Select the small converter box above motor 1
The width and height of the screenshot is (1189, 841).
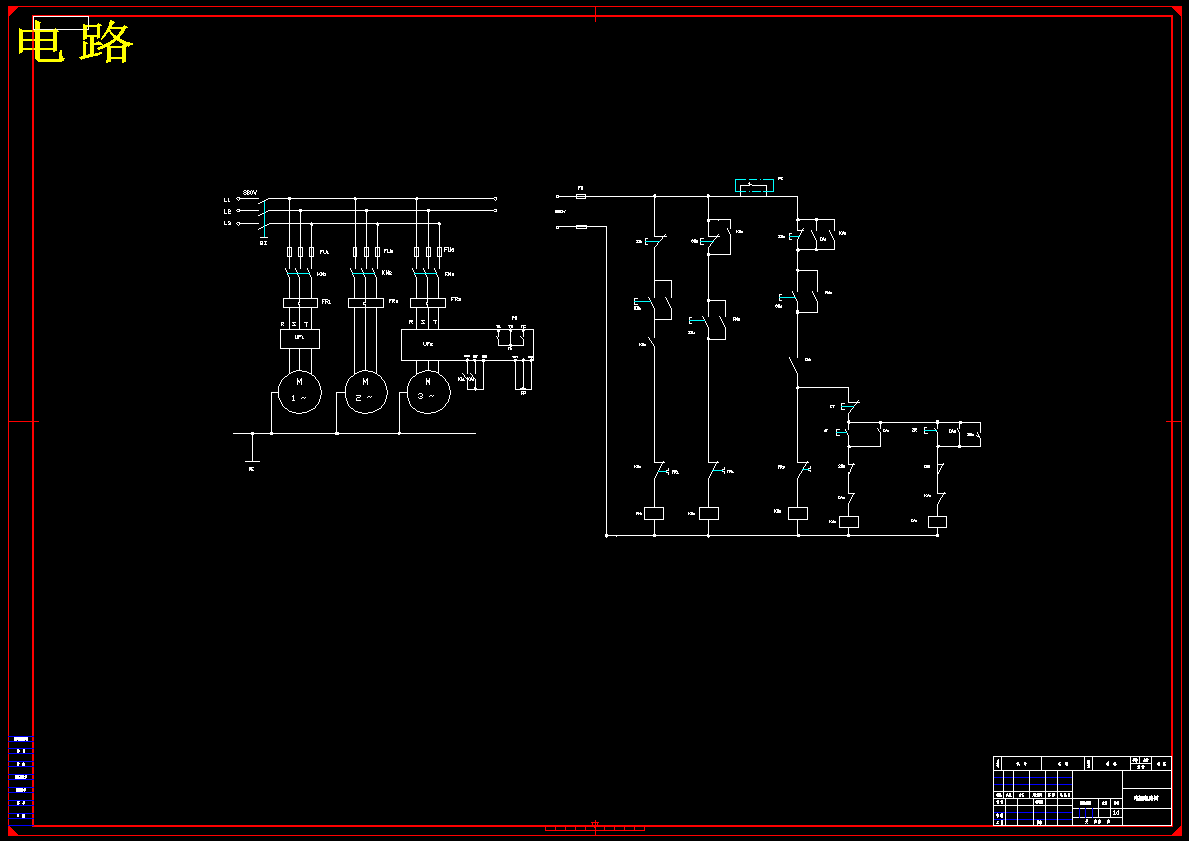click(300, 338)
